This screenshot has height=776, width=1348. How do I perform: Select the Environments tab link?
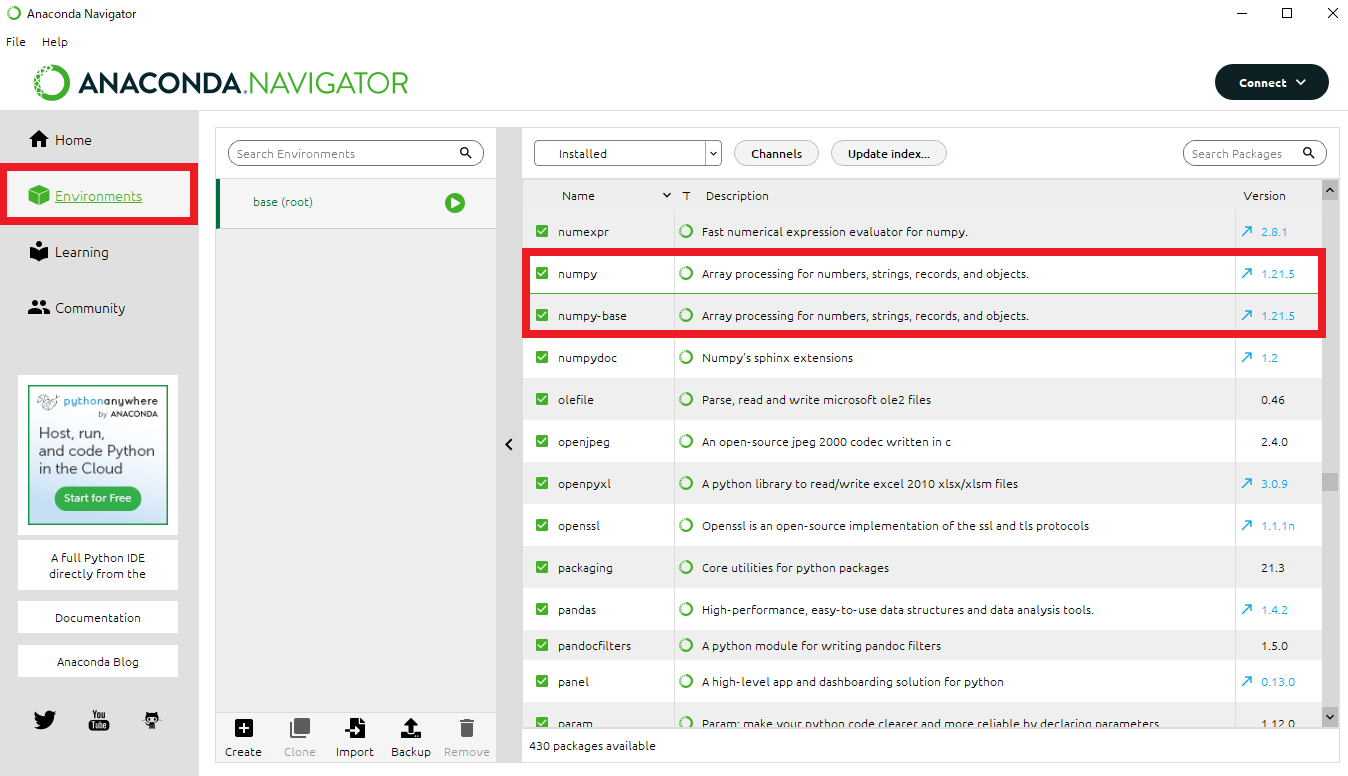98,196
